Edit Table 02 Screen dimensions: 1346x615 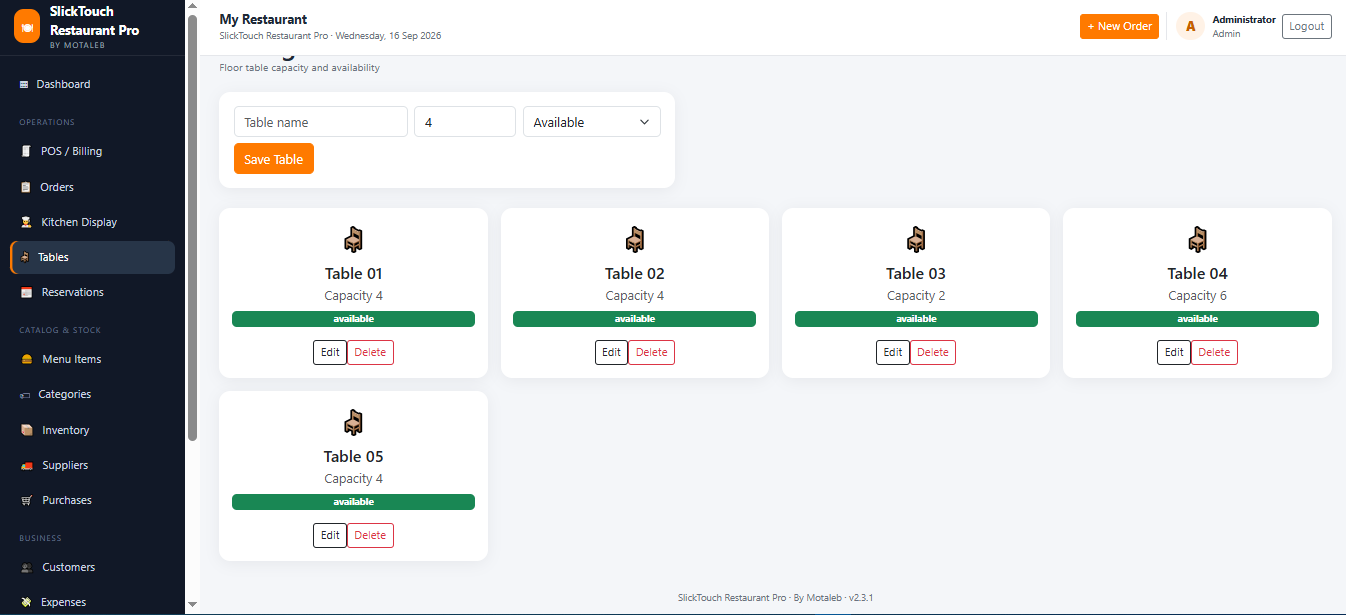612,352
